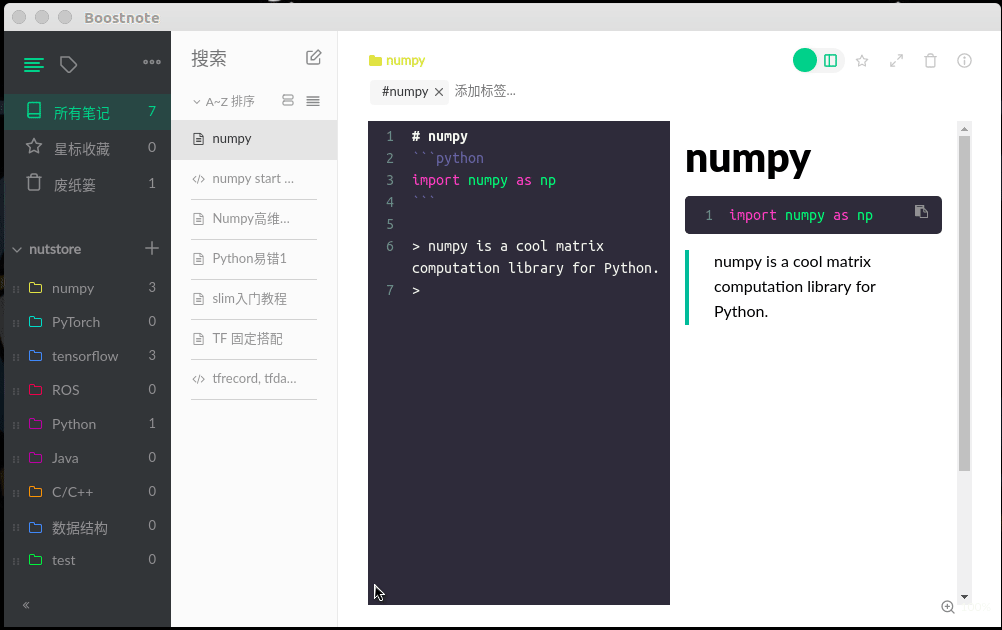Open Trash (废纸篓)
Viewport: 1002px width, 630px height.
(x=88, y=184)
